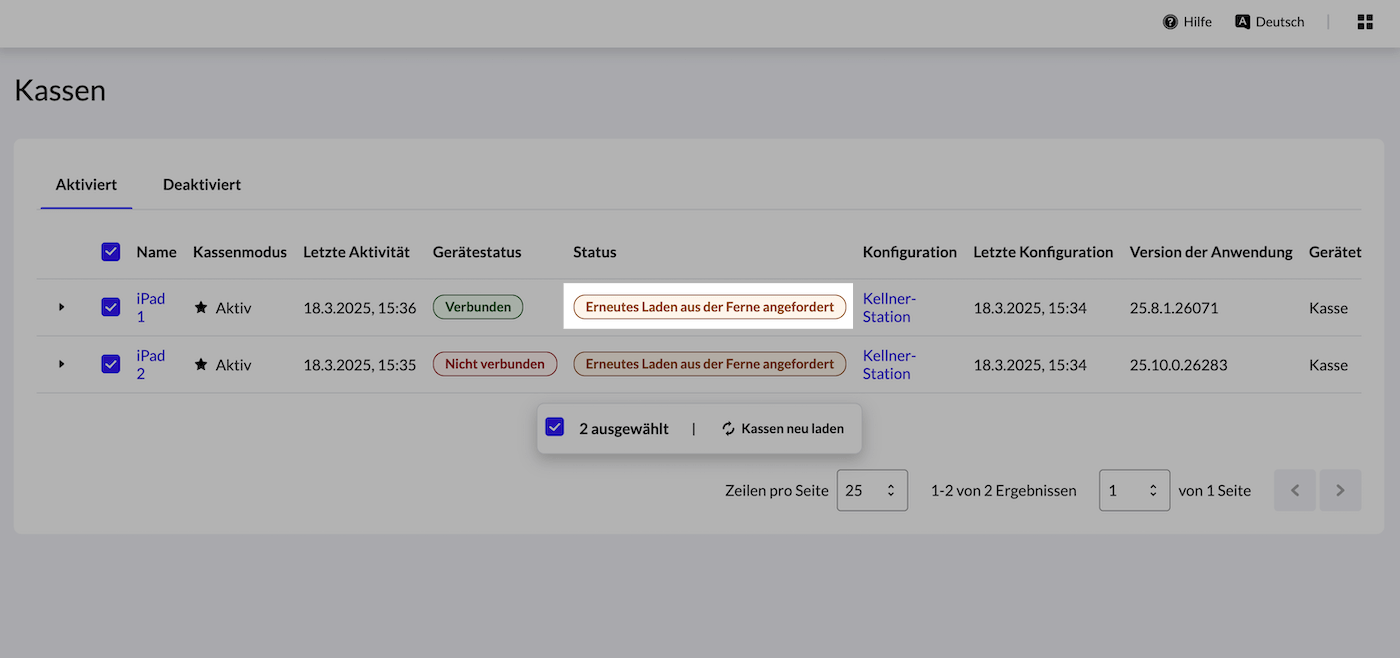The height and width of the screenshot is (658, 1400).
Task: Go to the next page arrow
Action: point(1340,490)
